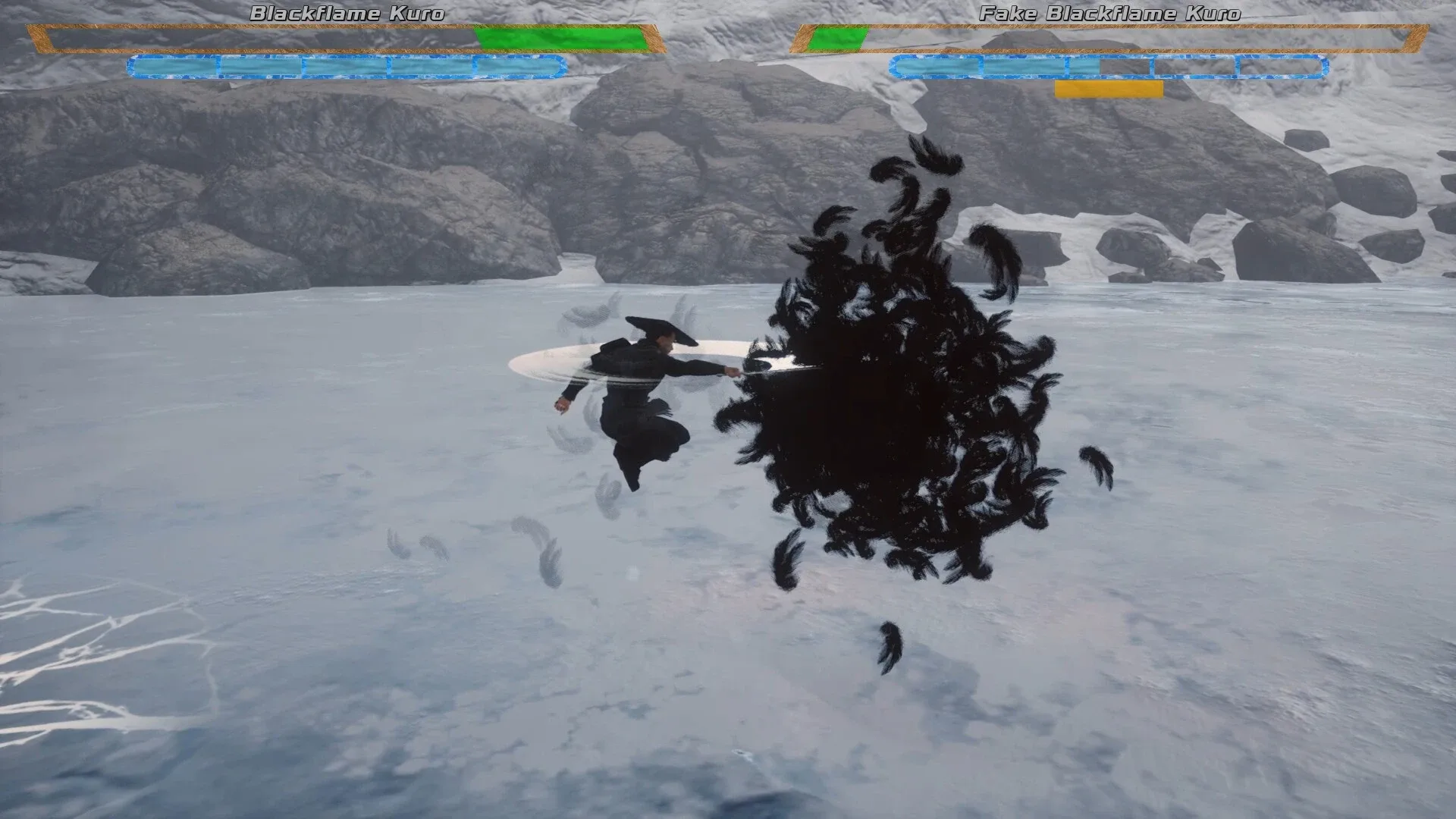Image resolution: width=1456 pixels, height=819 pixels.
Task: Click the empty gray part of player's health bar
Action: [258, 39]
